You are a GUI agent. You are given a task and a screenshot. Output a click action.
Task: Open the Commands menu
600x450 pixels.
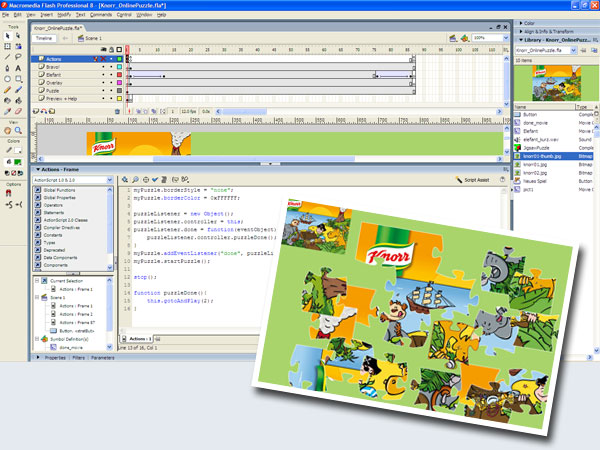point(101,15)
